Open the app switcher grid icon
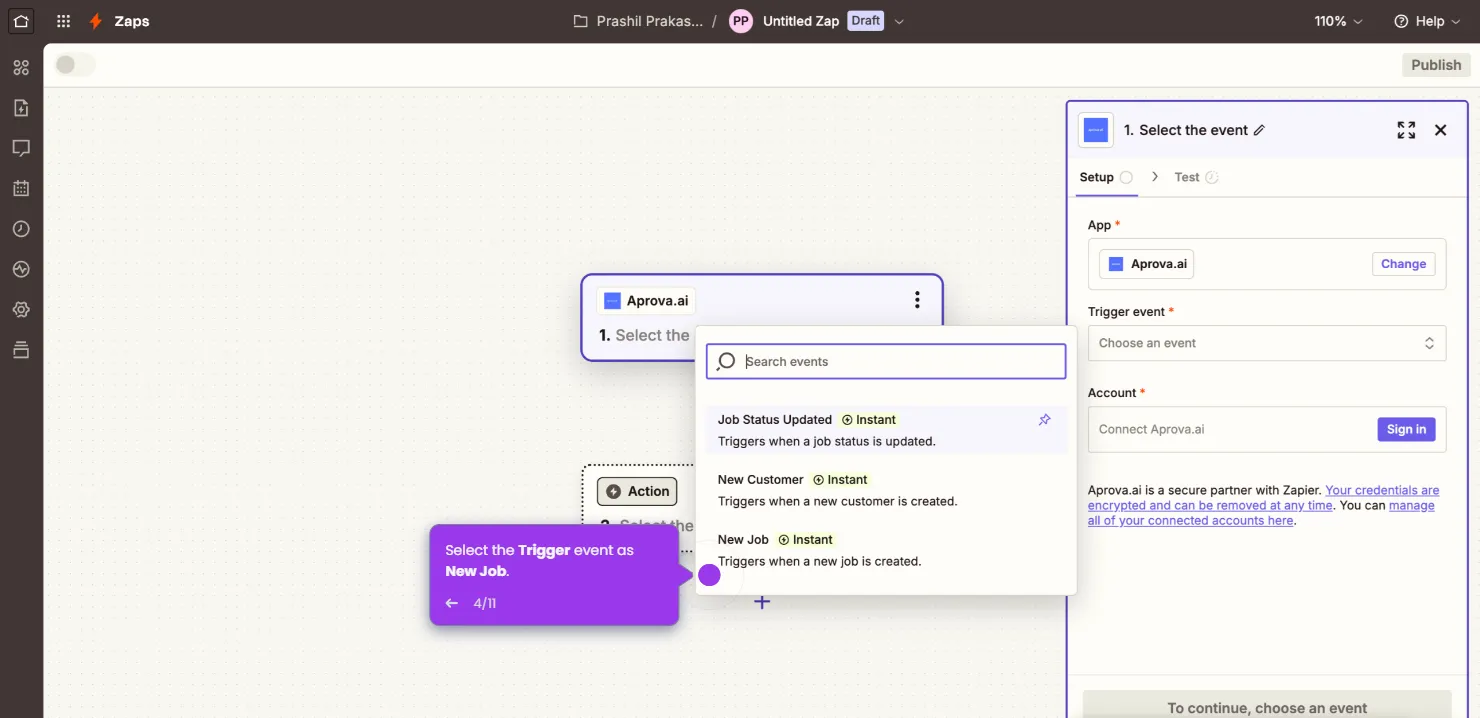 coord(62,20)
